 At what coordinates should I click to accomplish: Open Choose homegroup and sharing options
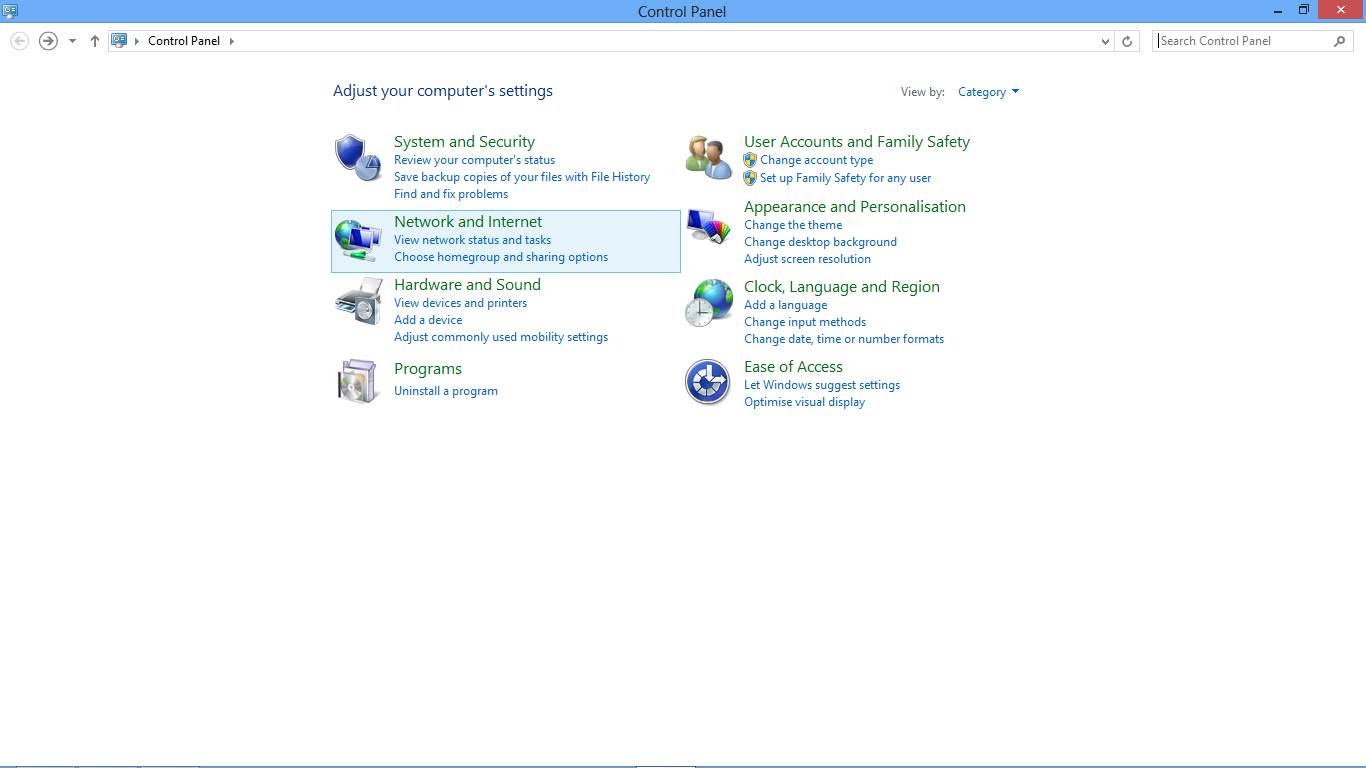point(501,257)
